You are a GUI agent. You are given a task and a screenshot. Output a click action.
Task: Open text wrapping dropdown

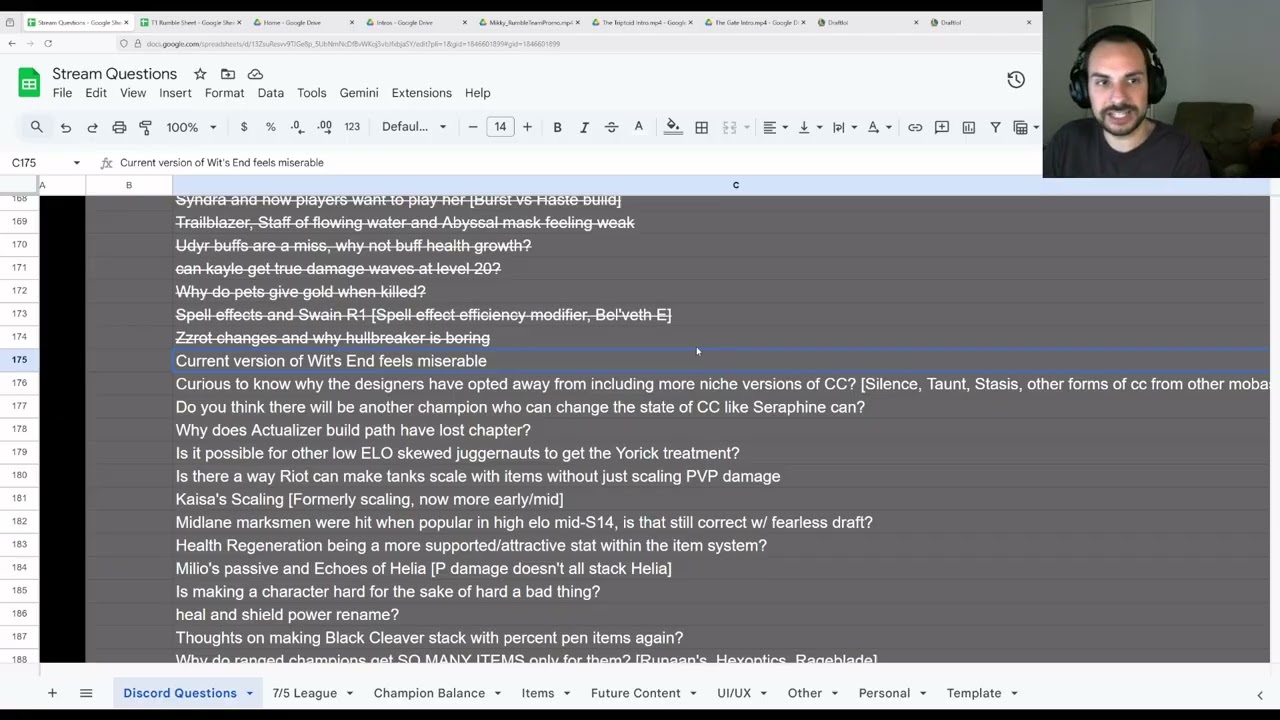pos(845,127)
